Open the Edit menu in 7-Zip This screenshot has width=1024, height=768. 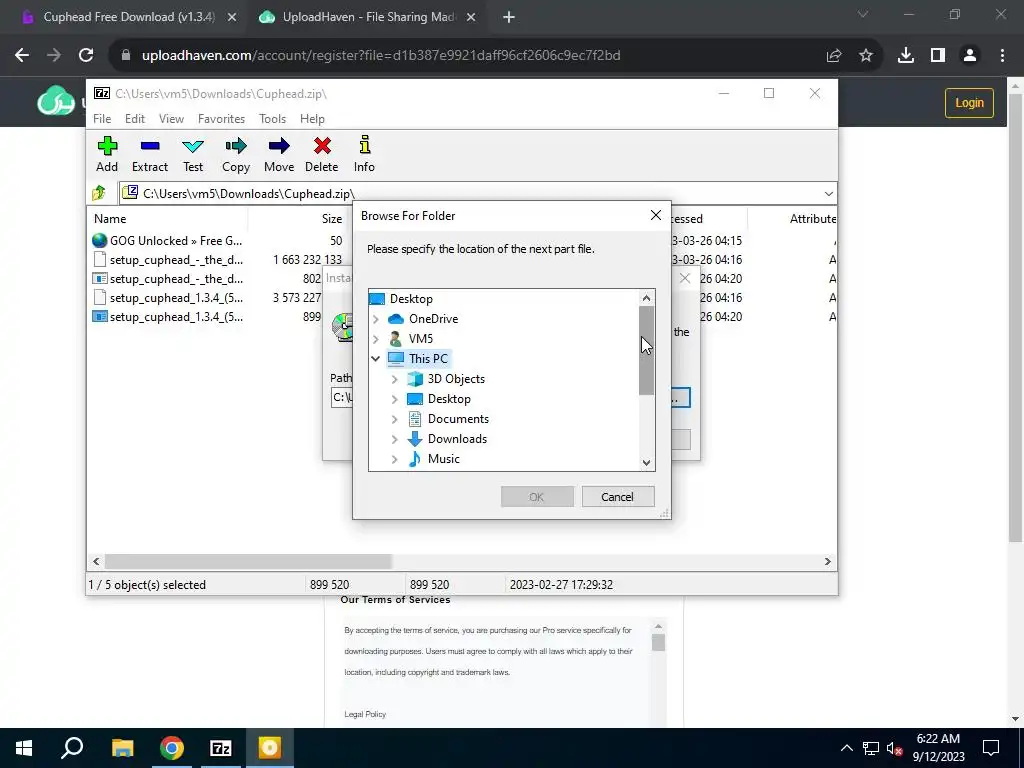(135, 119)
